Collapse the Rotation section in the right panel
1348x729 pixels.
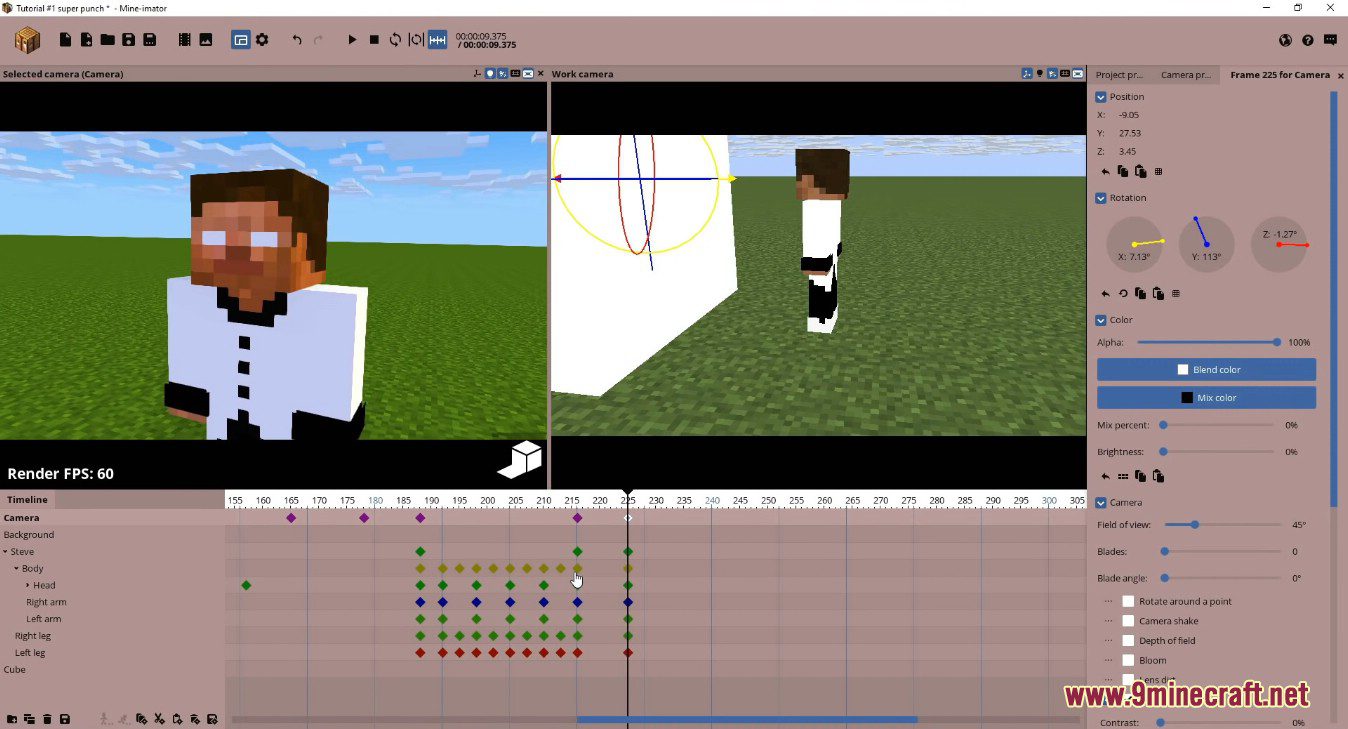1100,197
